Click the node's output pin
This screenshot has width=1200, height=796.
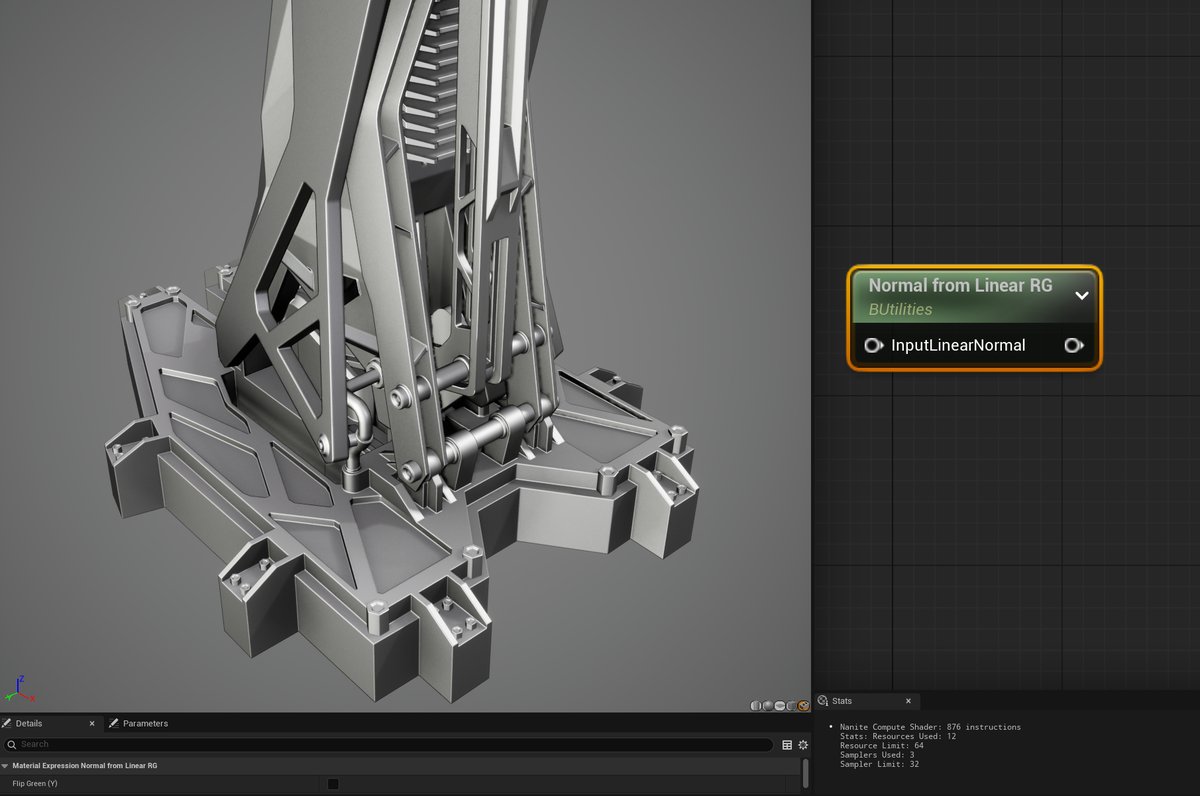click(x=1073, y=346)
